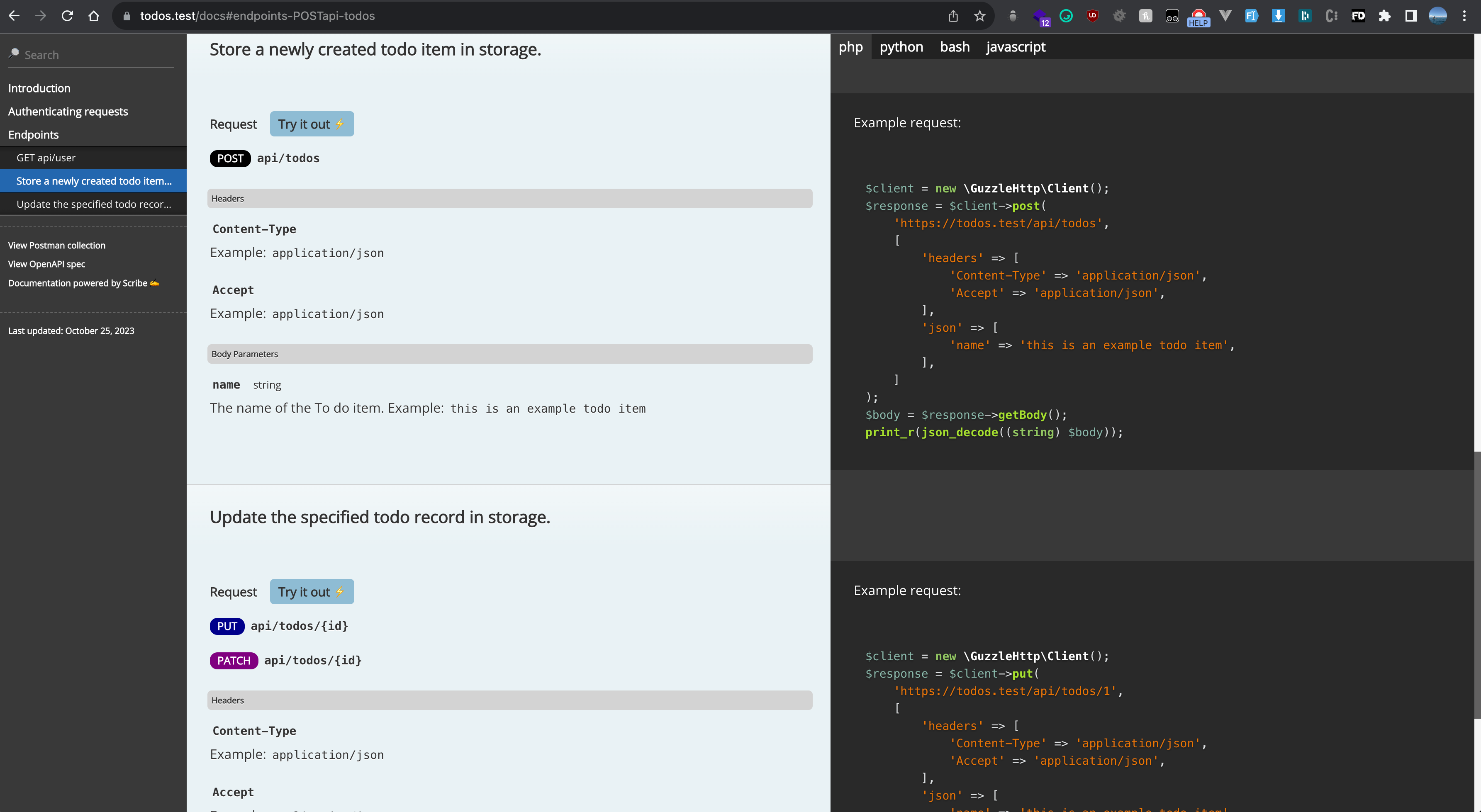Open the View Postman collection link
This screenshot has width=1481, height=812.
[56, 245]
